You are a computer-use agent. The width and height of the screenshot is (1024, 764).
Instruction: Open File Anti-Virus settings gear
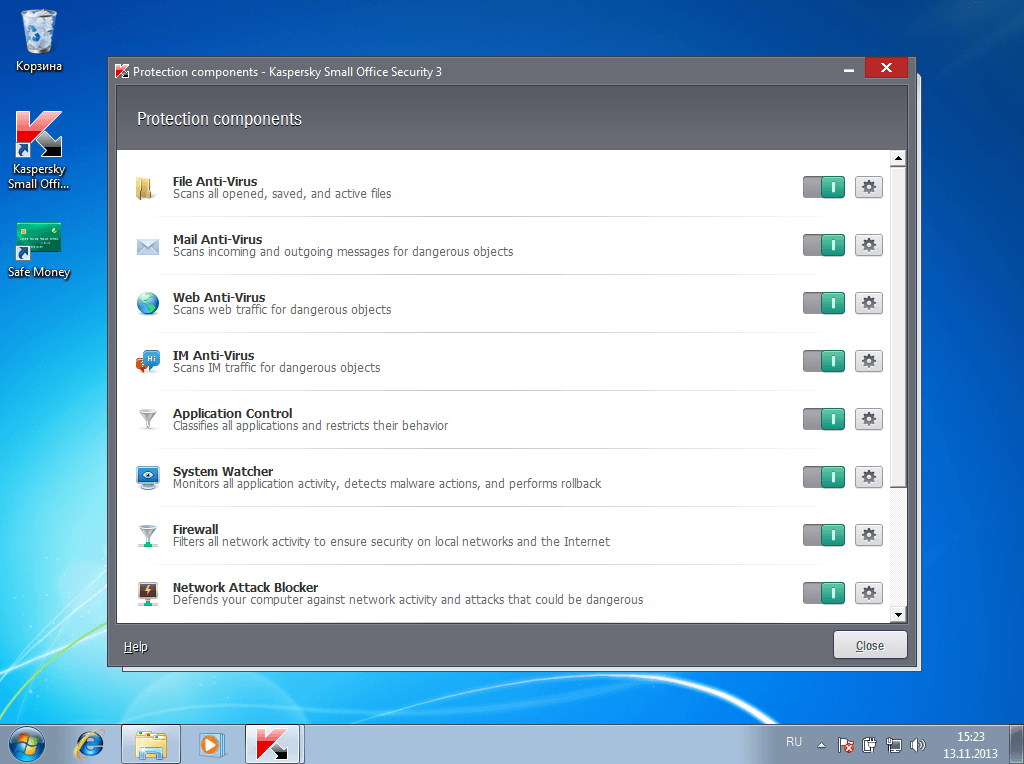click(869, 187)
